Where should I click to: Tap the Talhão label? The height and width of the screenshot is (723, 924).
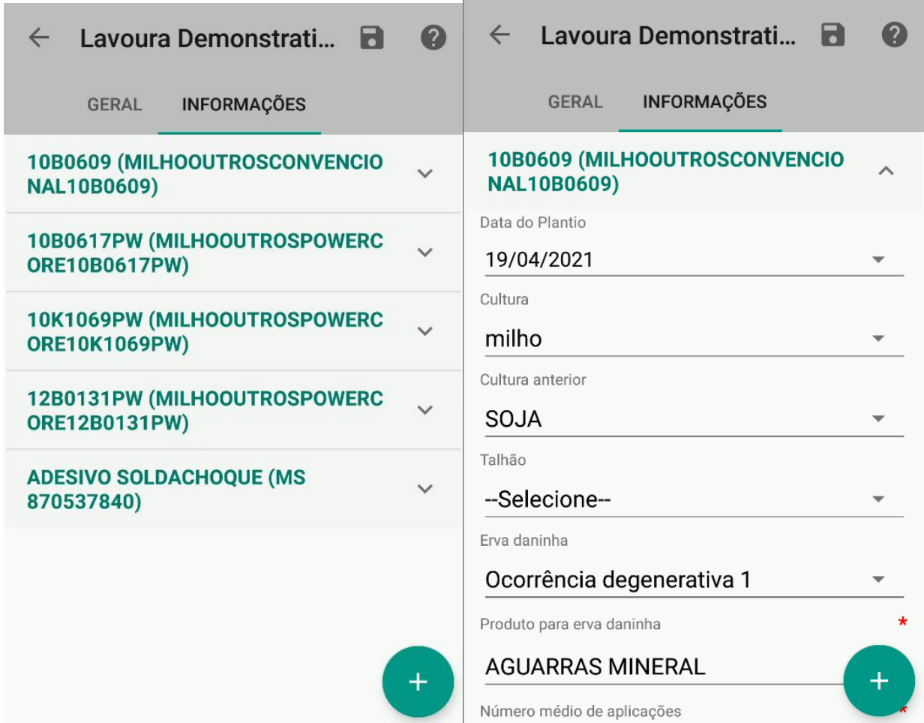(x=503, y=460)
